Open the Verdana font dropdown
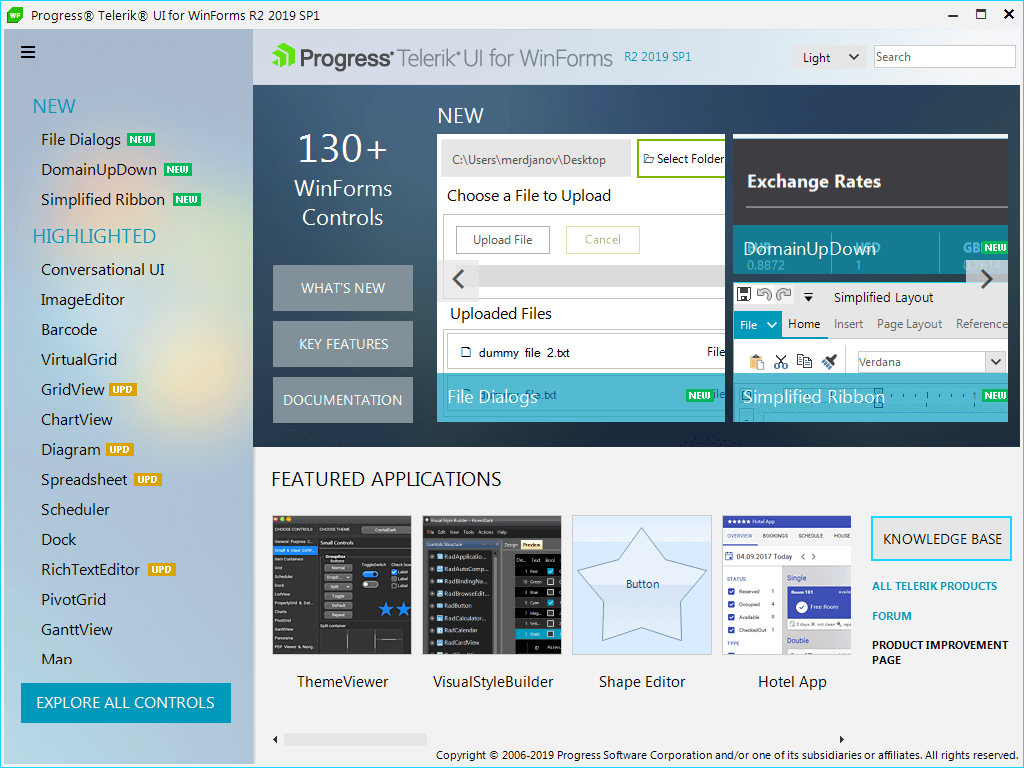The height and width of the screenshot is (768, 1024). point(994,362)
